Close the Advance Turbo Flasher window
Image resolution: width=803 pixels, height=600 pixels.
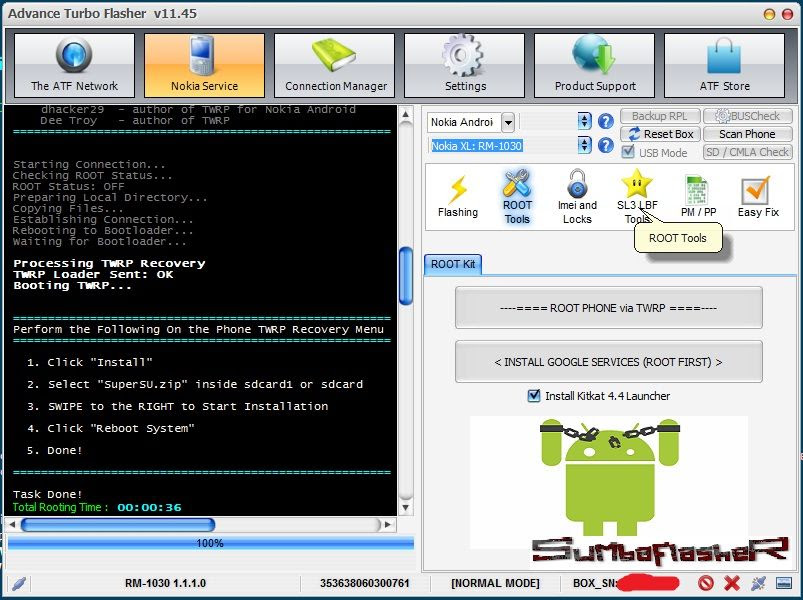click(x=787, y=14)
